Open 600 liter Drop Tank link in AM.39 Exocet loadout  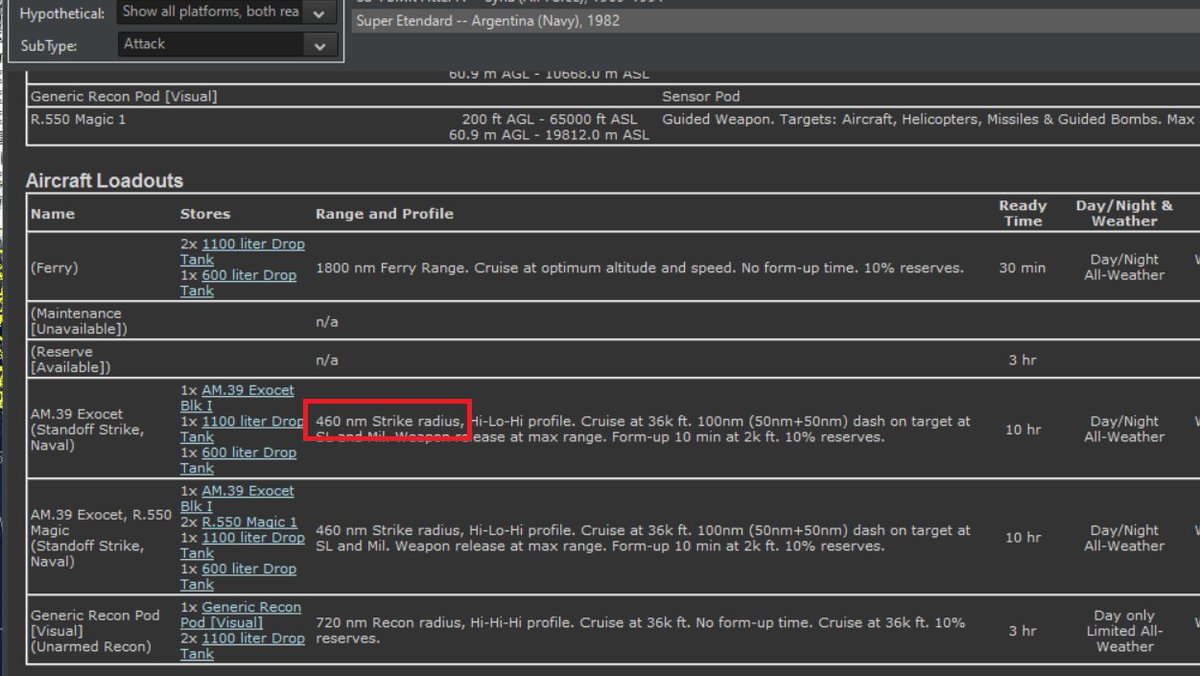pos(238,460)
